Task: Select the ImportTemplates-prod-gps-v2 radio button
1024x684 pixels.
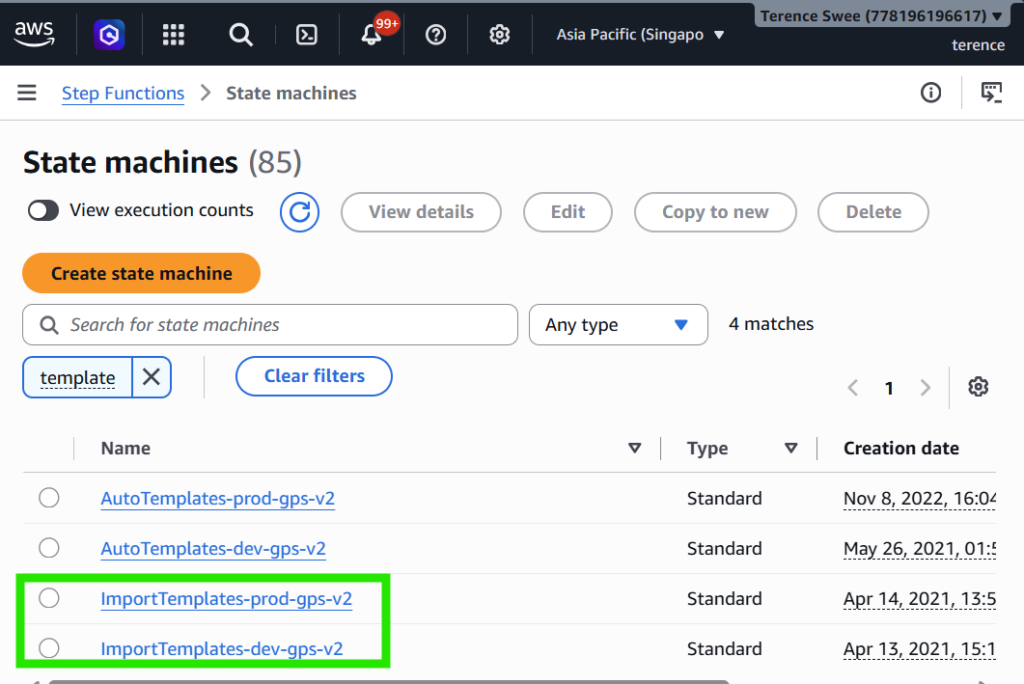Action: point(49,598)
